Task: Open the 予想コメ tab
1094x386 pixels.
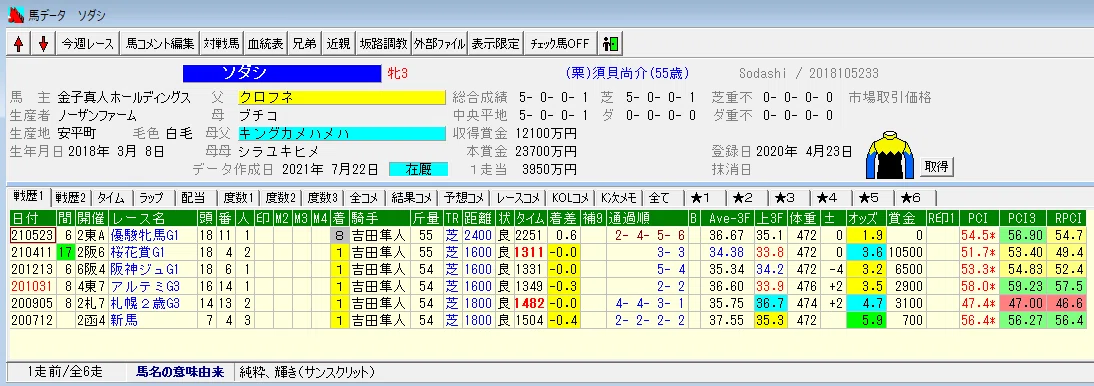Action: click(x=464, y=198)
